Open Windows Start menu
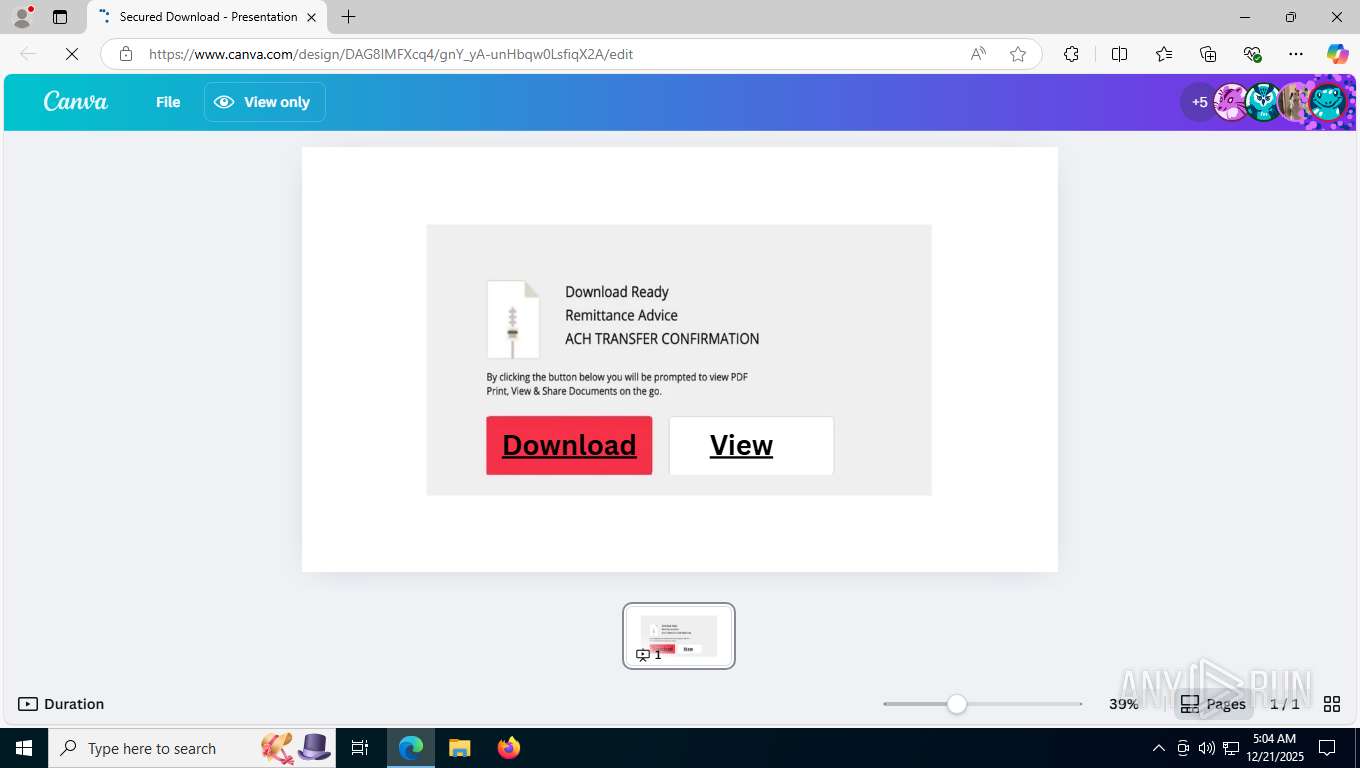 coord(24,748)
